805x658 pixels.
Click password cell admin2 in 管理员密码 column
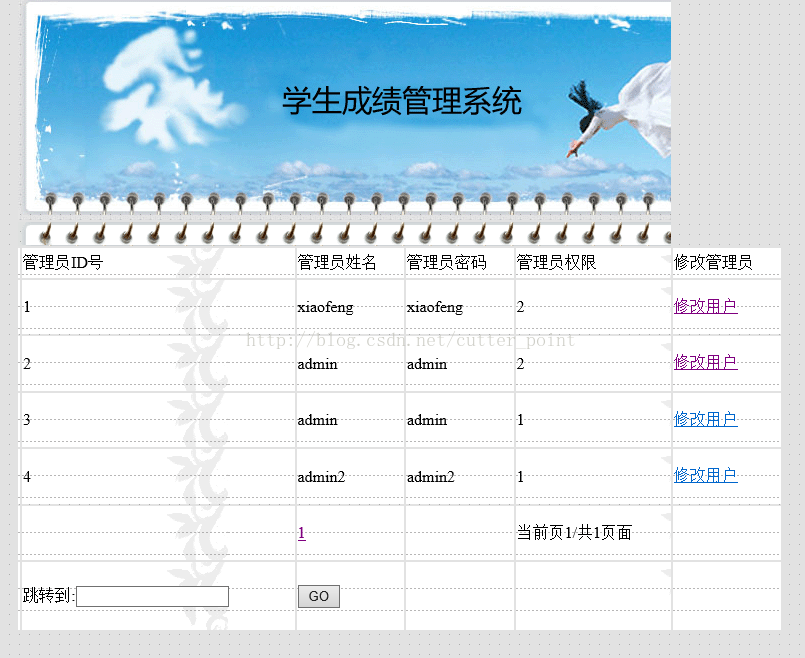(x=431, y=477)
